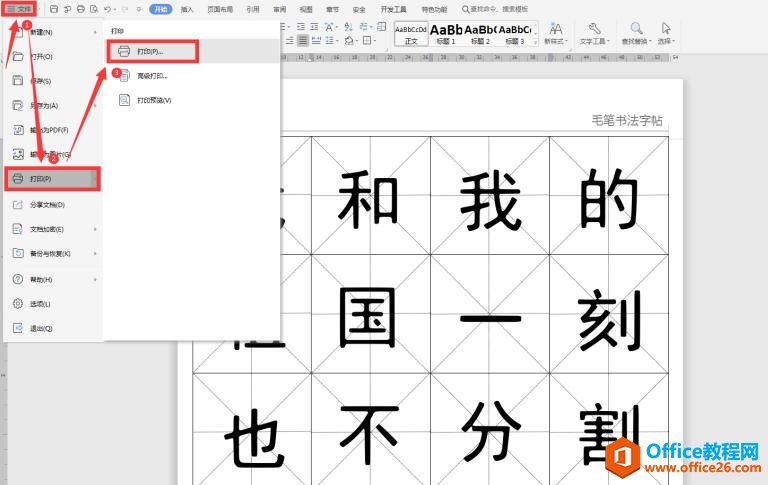This screenshot has width=768, height=485.
Task: Switch to the 审阅 ribbon tab
Action: click(279, 9)
